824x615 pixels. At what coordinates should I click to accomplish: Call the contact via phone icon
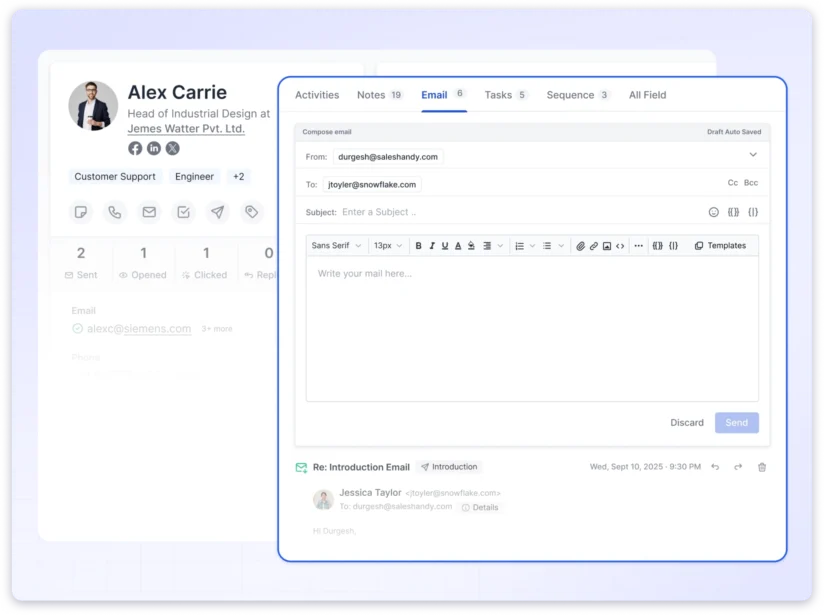pos(115,212)
